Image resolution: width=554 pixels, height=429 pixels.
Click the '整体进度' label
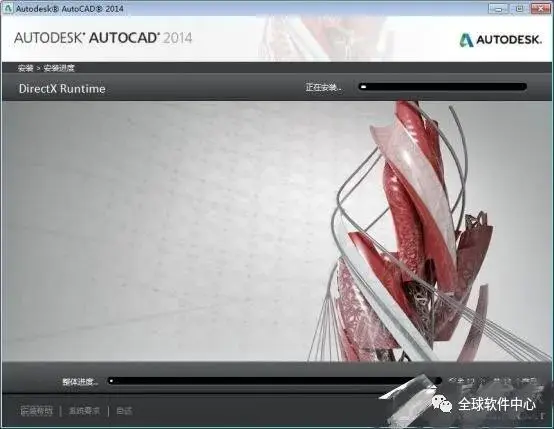80,381
